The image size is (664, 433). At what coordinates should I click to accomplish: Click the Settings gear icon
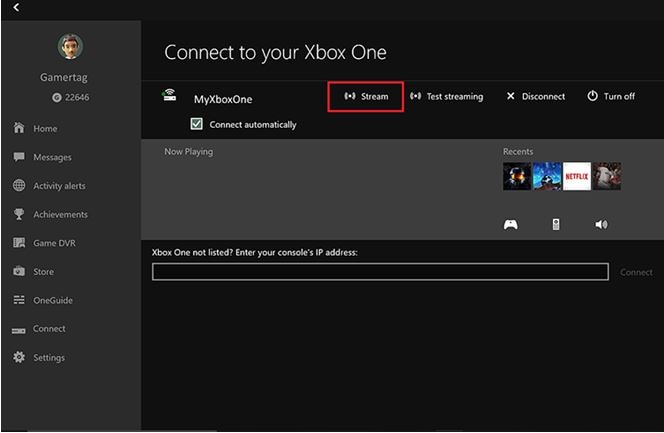point(19,357)
